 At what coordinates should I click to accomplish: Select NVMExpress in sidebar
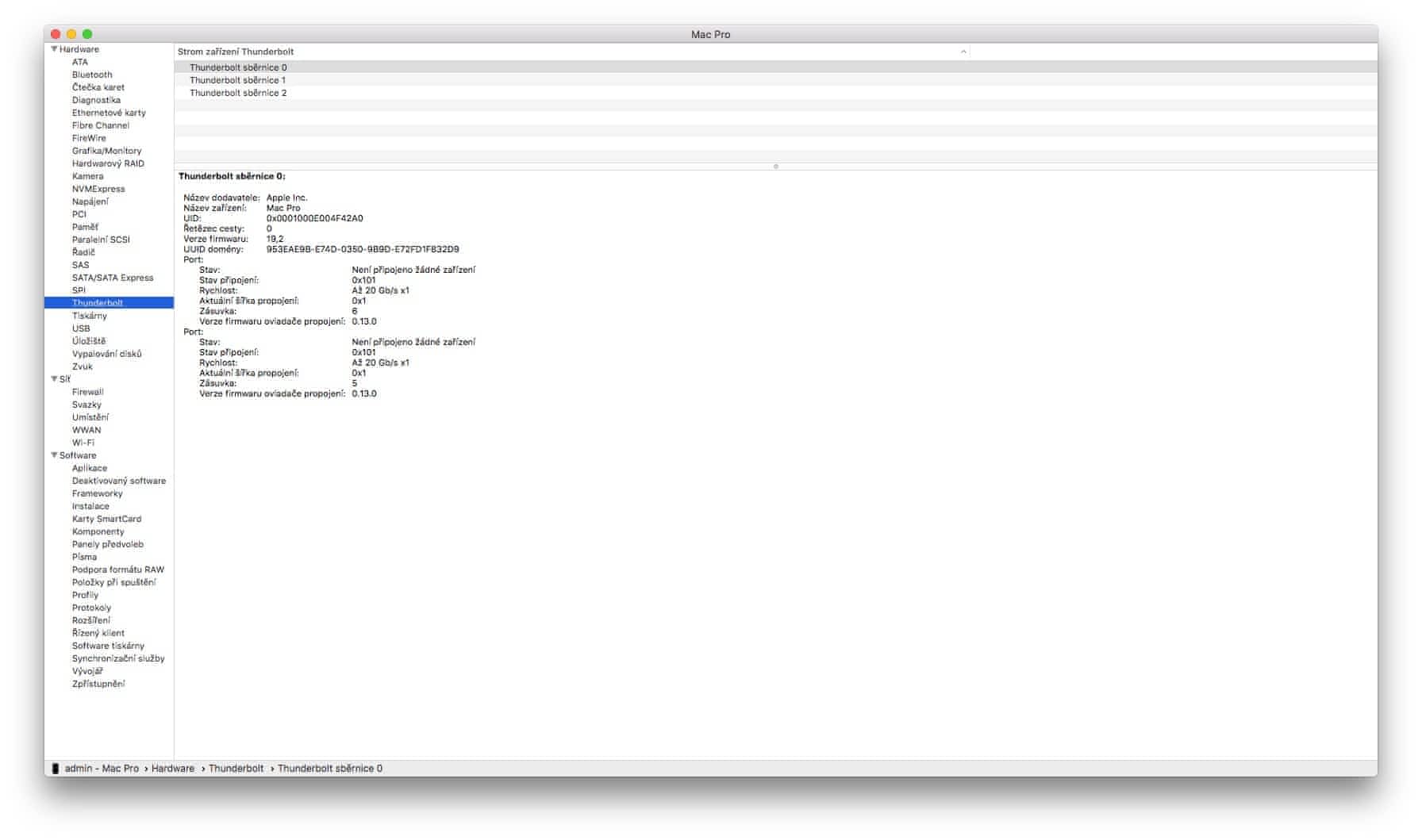(98, 189)
